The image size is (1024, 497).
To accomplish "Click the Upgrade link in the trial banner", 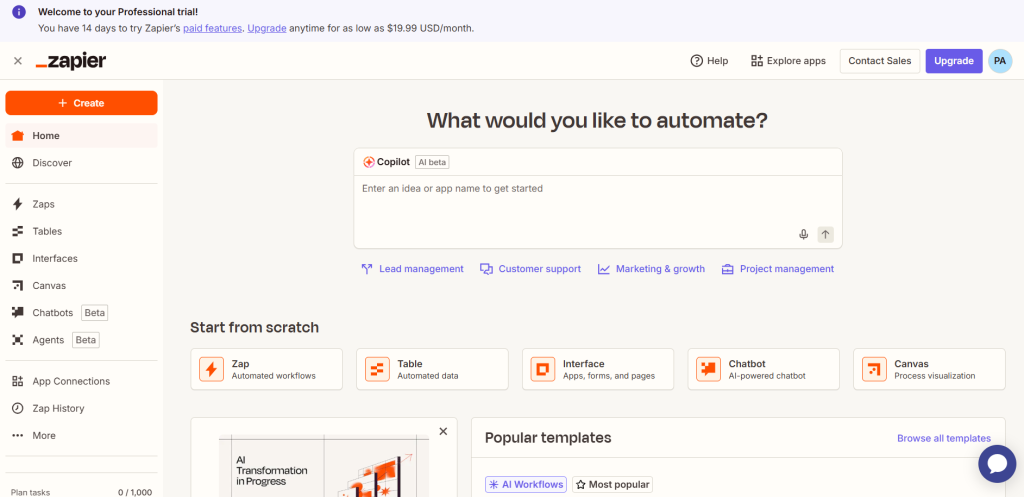I will (x=266, y=28).
